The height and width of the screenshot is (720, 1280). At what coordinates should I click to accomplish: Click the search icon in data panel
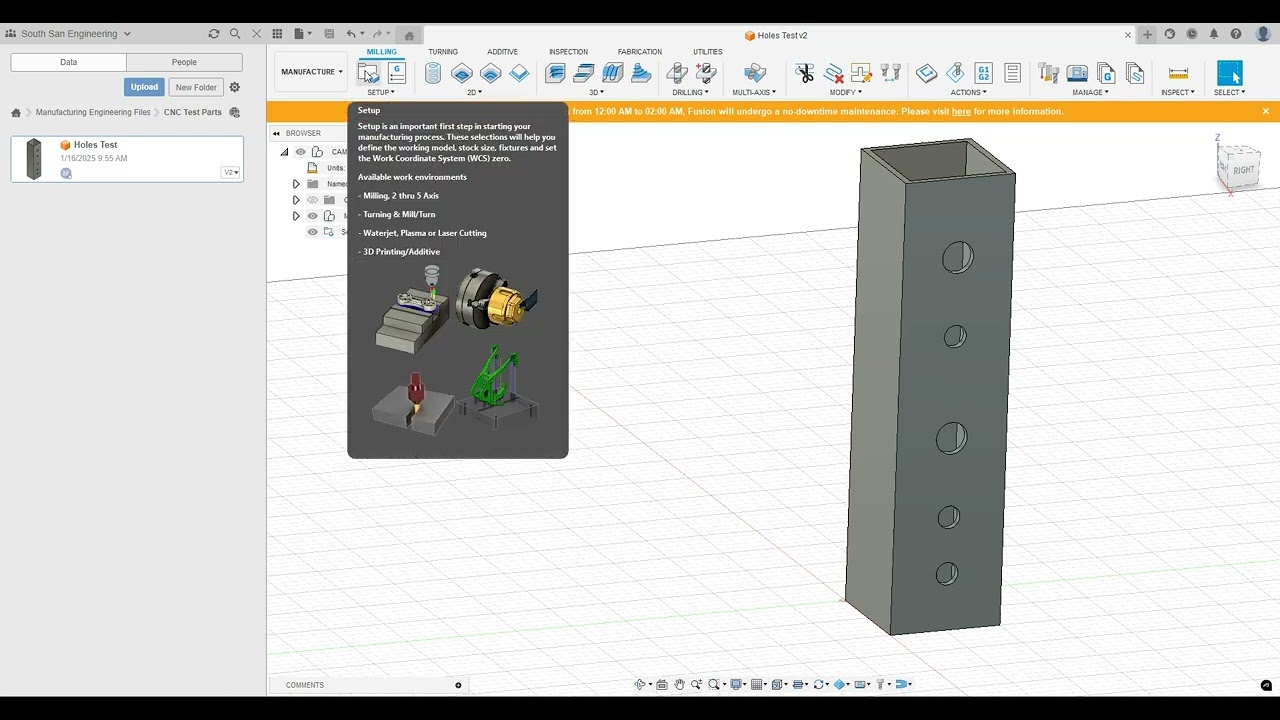(x=235, y=34)
